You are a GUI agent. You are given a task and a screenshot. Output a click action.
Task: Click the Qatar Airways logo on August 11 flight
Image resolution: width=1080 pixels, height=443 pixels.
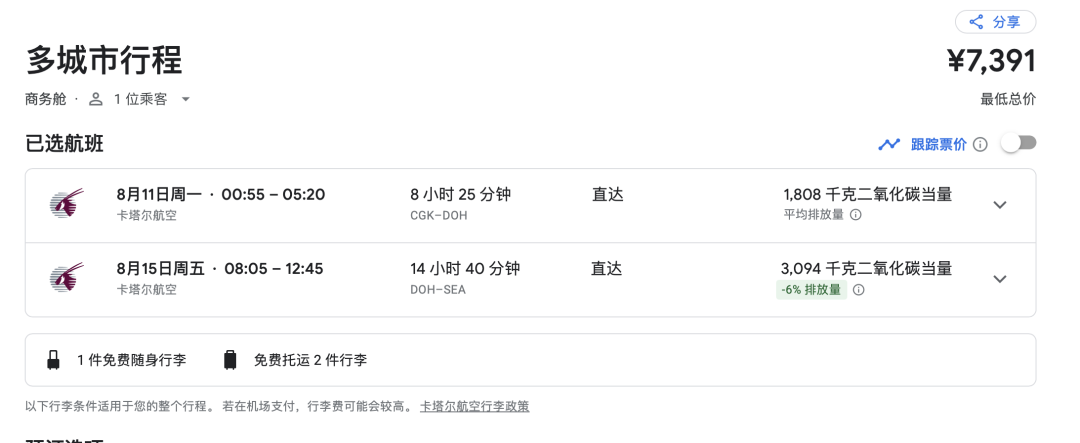67,203
